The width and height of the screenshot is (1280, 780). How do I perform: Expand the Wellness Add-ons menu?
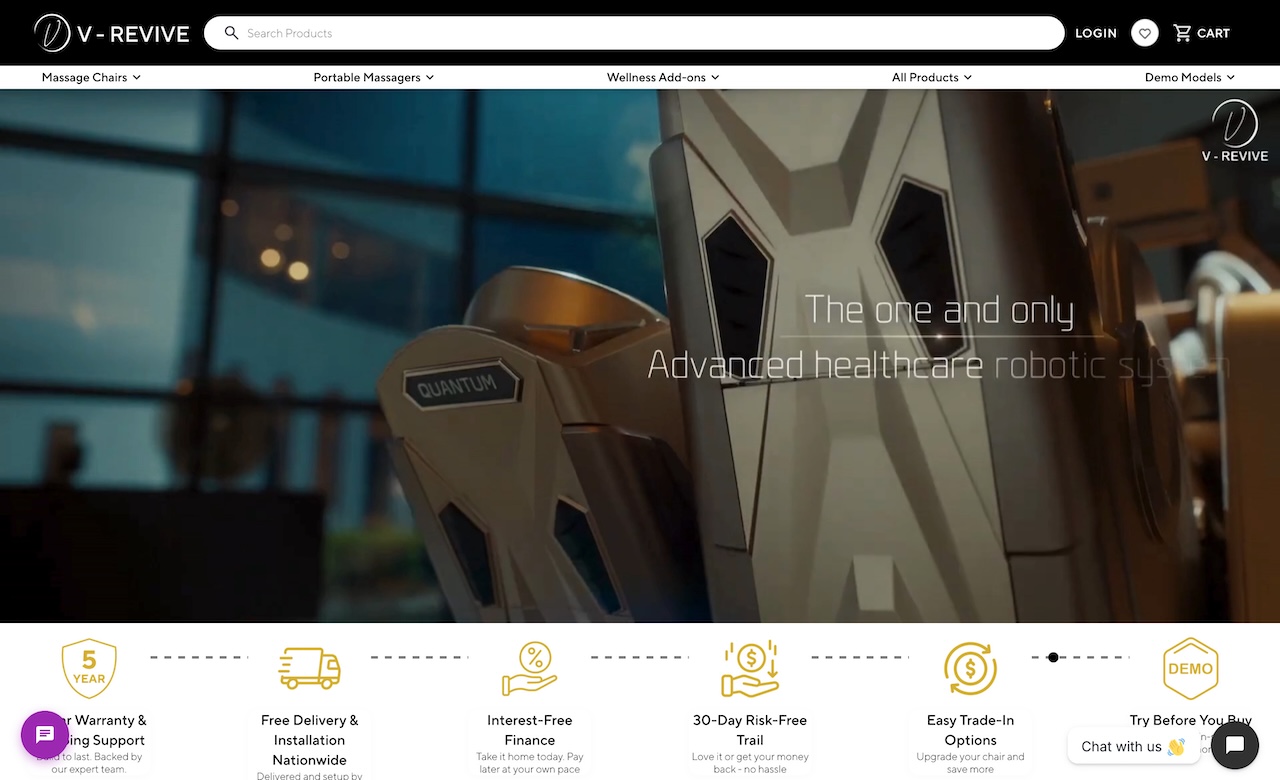[663, 77]
